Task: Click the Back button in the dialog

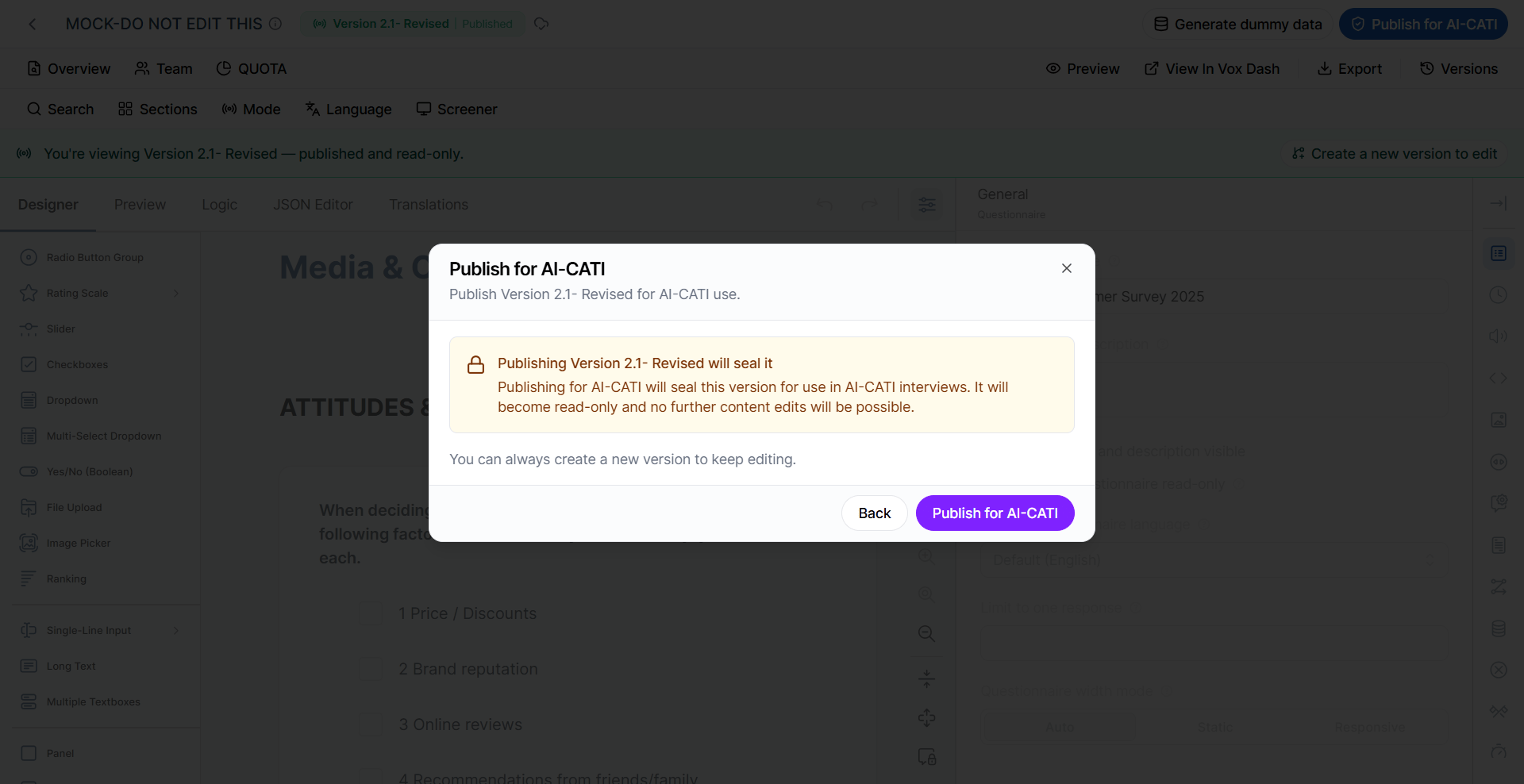Action: click(x=874, y=513)
